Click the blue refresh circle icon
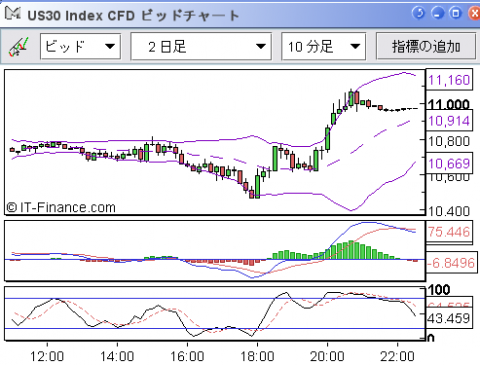The height and width of the screenshot is (365, 480). click(418, 13)
